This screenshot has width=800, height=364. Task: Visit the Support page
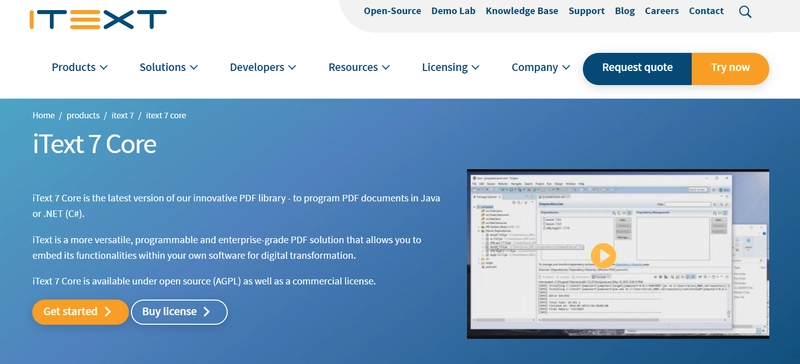pos(587,11)
